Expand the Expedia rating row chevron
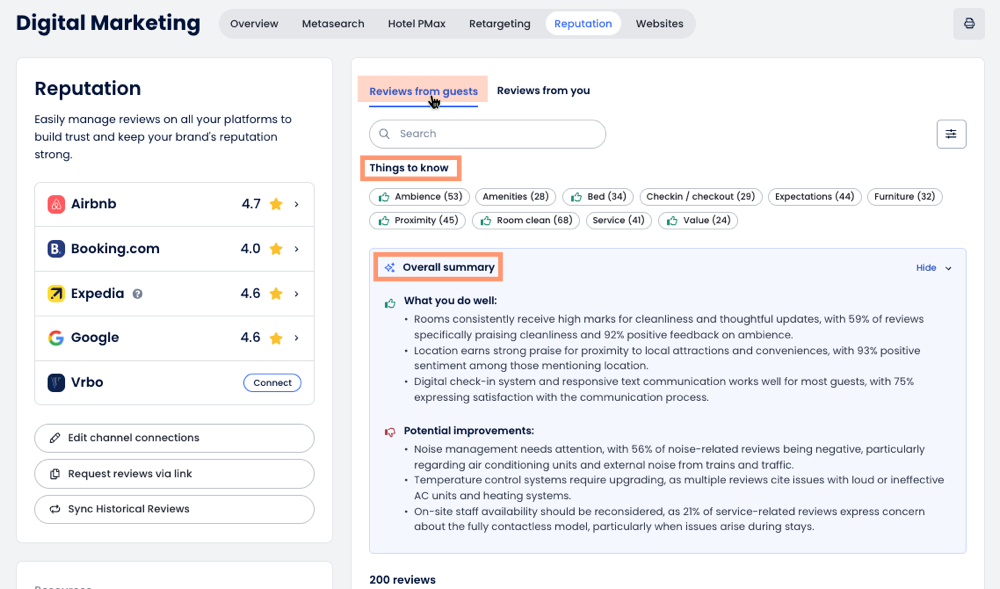Viewport: 1000px width, 589px height. click(x=297, y=294)
